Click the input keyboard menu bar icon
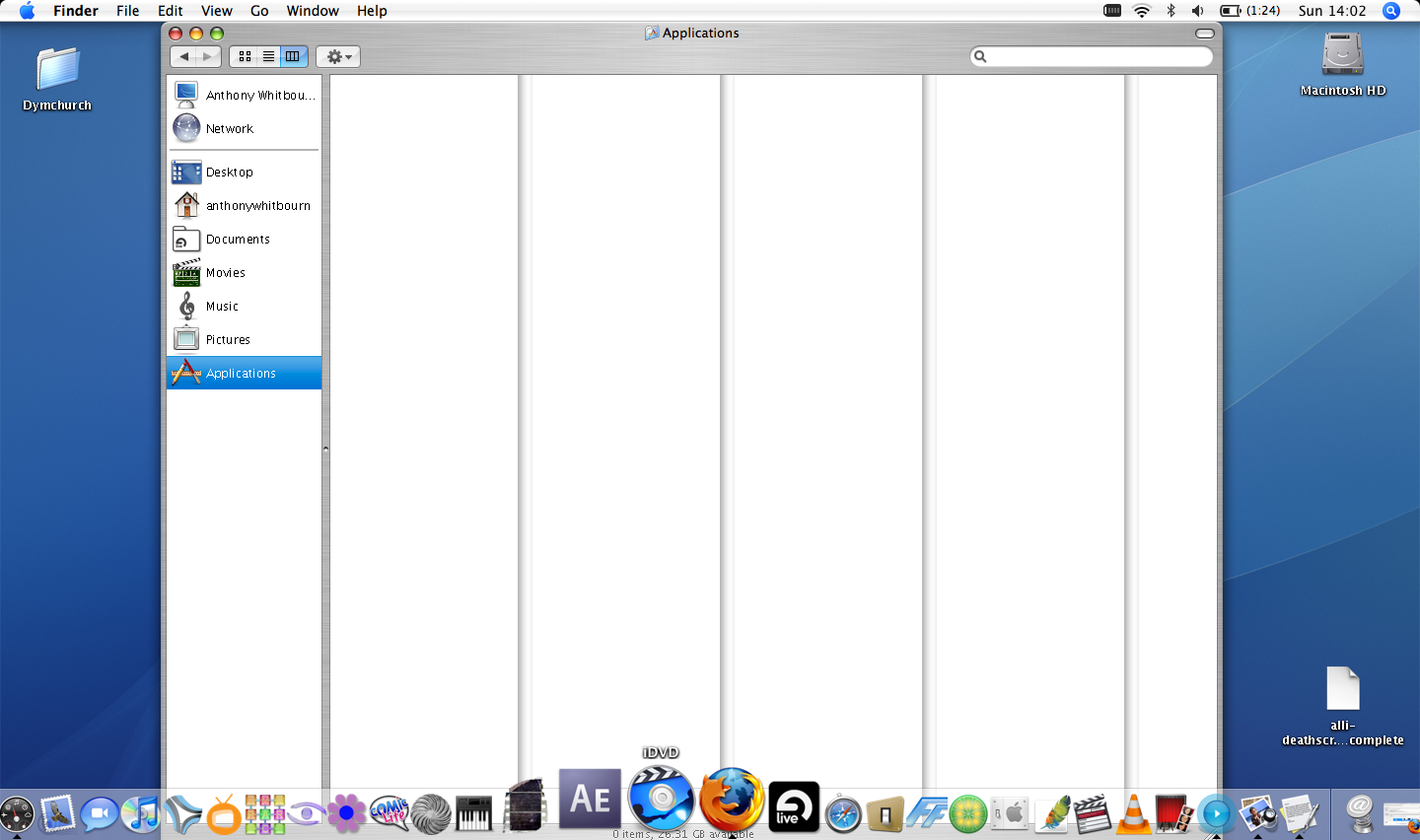The image size is (1420, 840). coord(1112,11)
